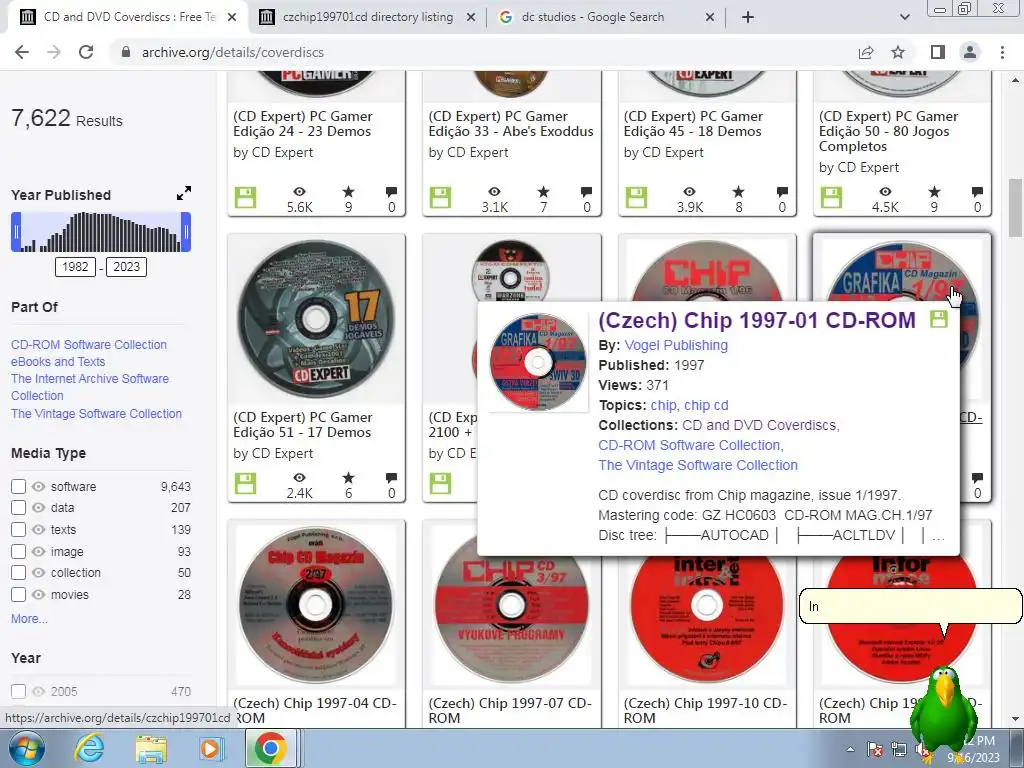The height and width of the screenshot is (768, 1024).
Task: Close the dc studios Google Search tab
Action: 710,18
